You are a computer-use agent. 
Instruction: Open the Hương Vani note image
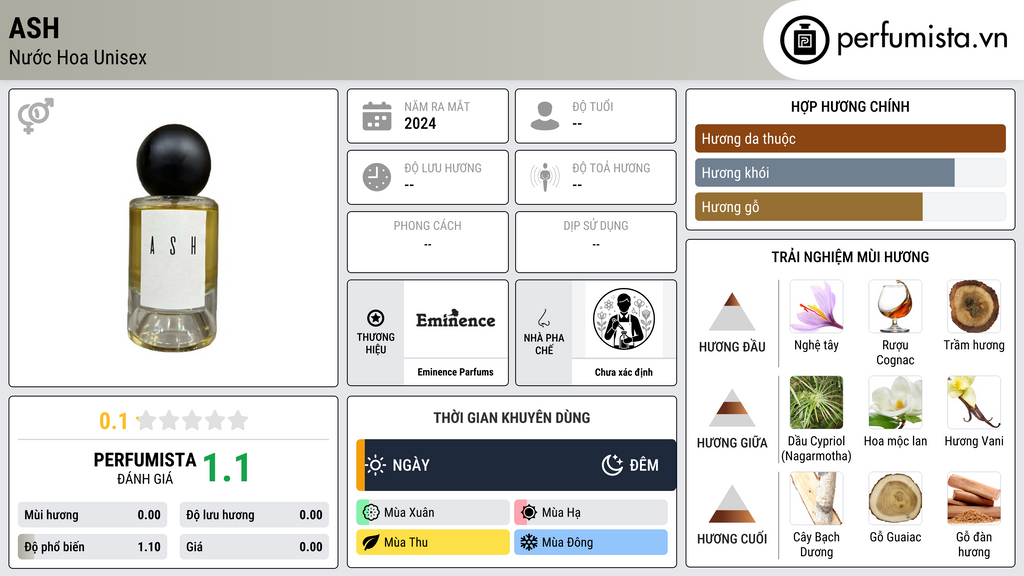(x=974, y=402)
